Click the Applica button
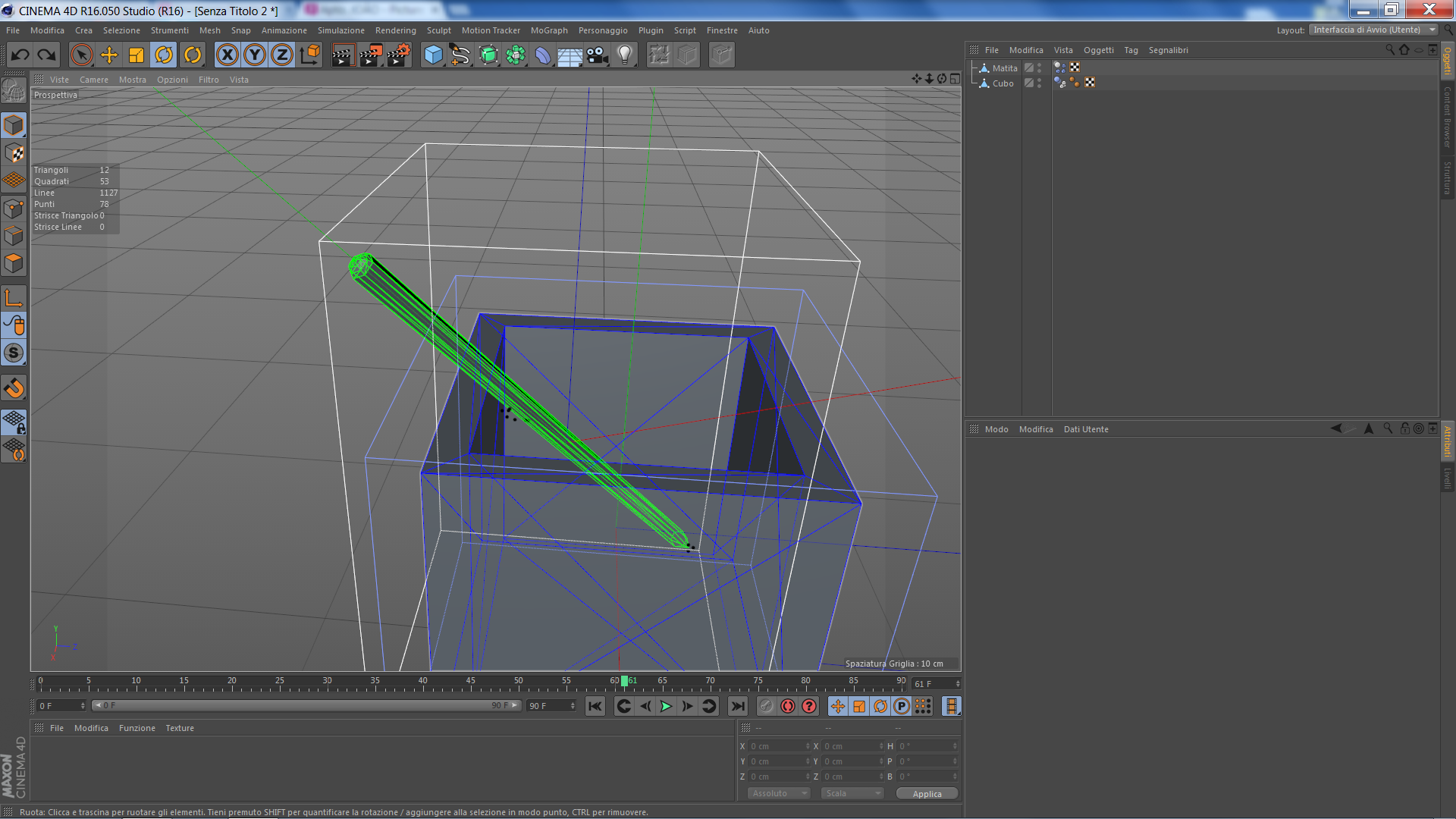The image size is (1456, 819). 927,794
